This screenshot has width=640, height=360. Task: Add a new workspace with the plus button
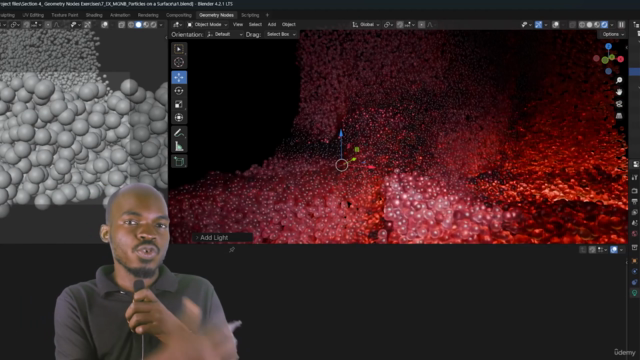click(267, 15)
